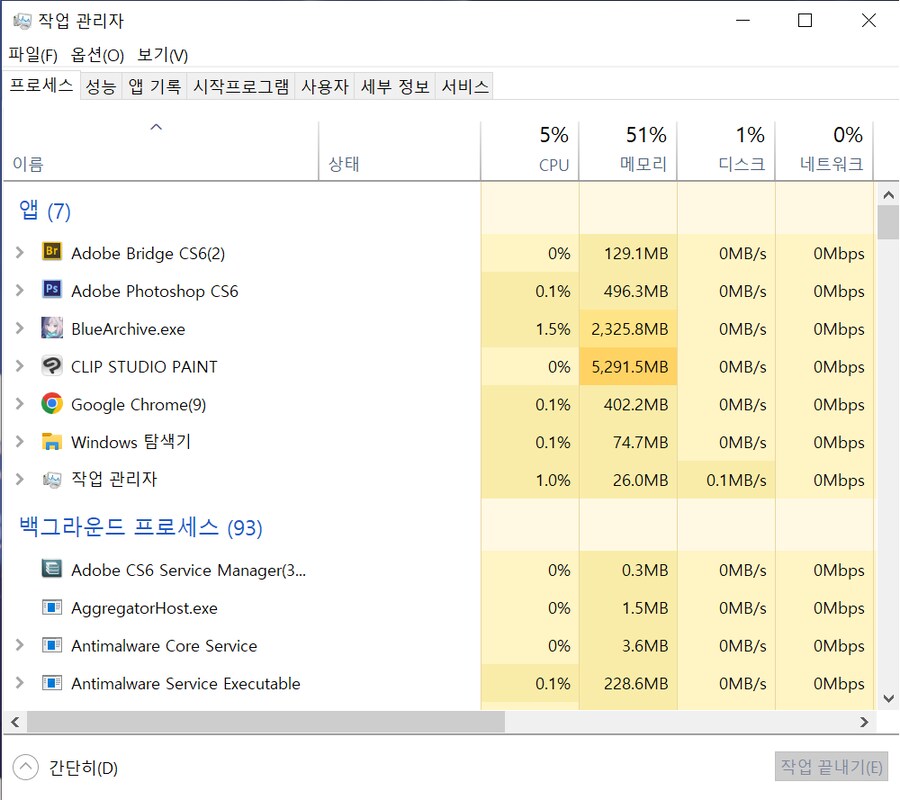Click the 작업 관리자 row icon
900x800 pixels.
coord(52,480)
